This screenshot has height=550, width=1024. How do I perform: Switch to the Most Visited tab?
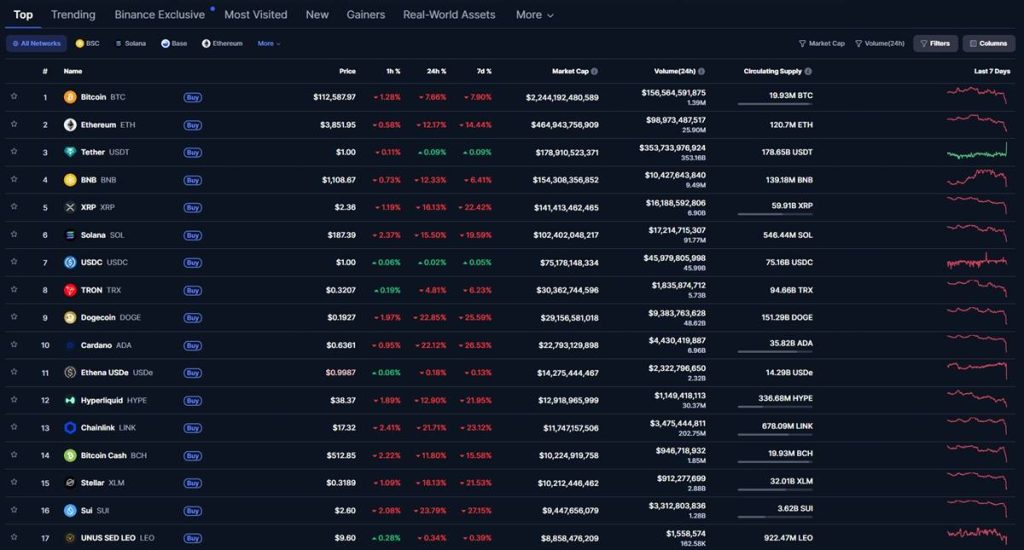[x=255, y=14]
